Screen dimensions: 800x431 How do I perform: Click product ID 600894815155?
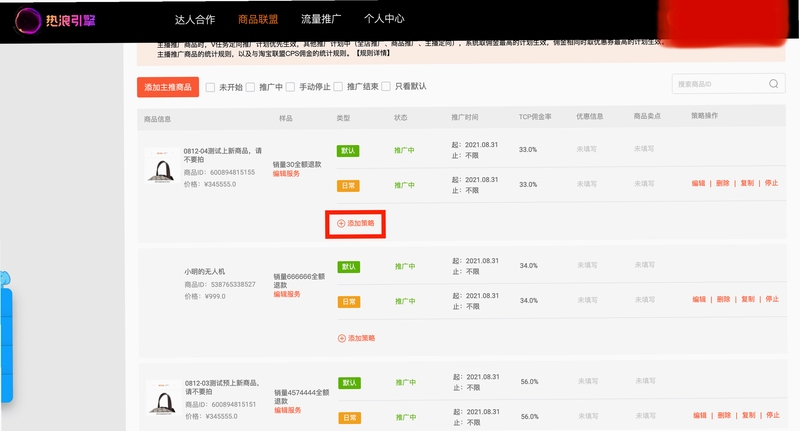pos(232,172)
